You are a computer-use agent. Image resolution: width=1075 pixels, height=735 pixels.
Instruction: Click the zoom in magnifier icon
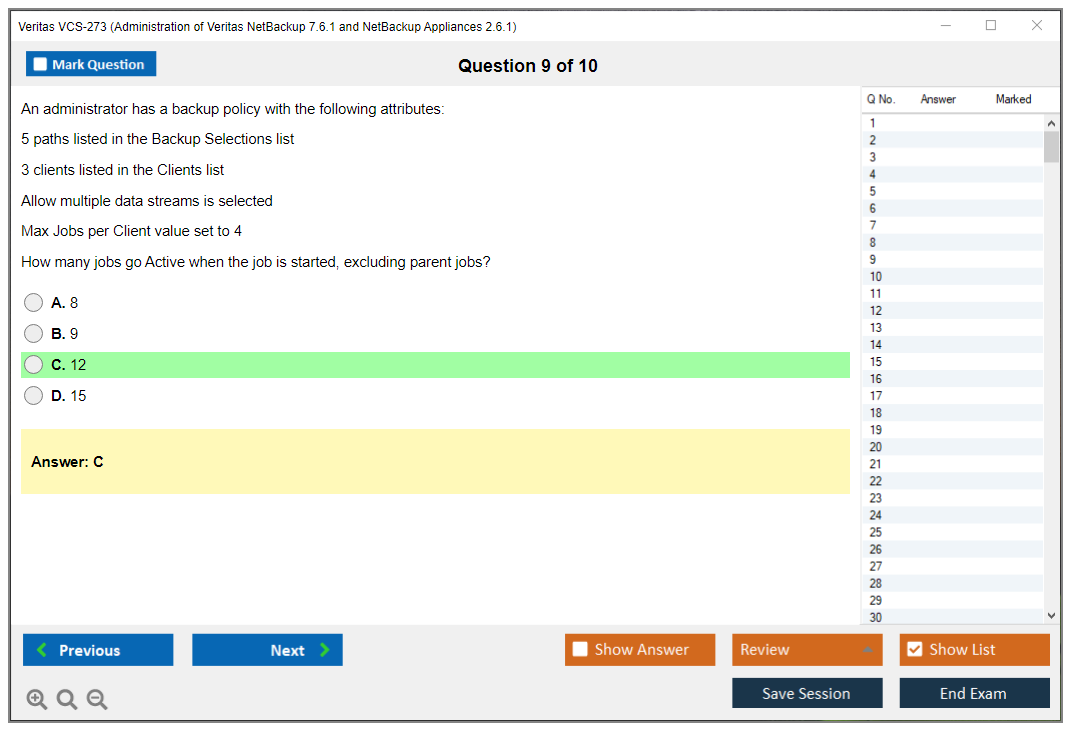tap(36, 700)
